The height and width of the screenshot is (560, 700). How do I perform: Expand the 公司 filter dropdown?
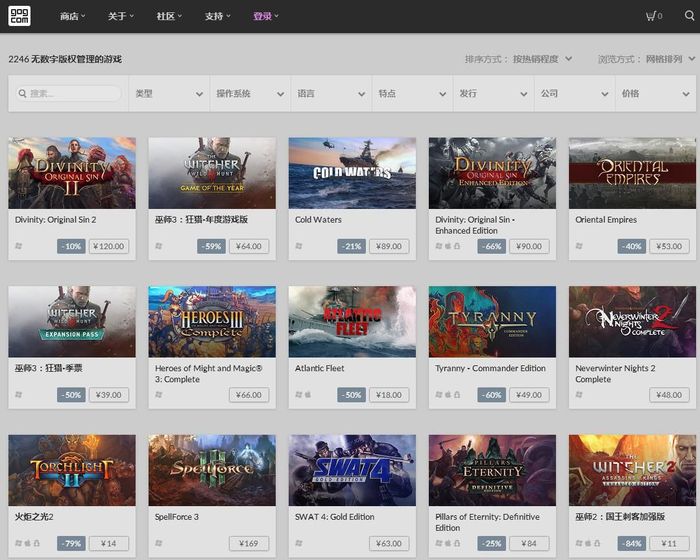(574, 94)
